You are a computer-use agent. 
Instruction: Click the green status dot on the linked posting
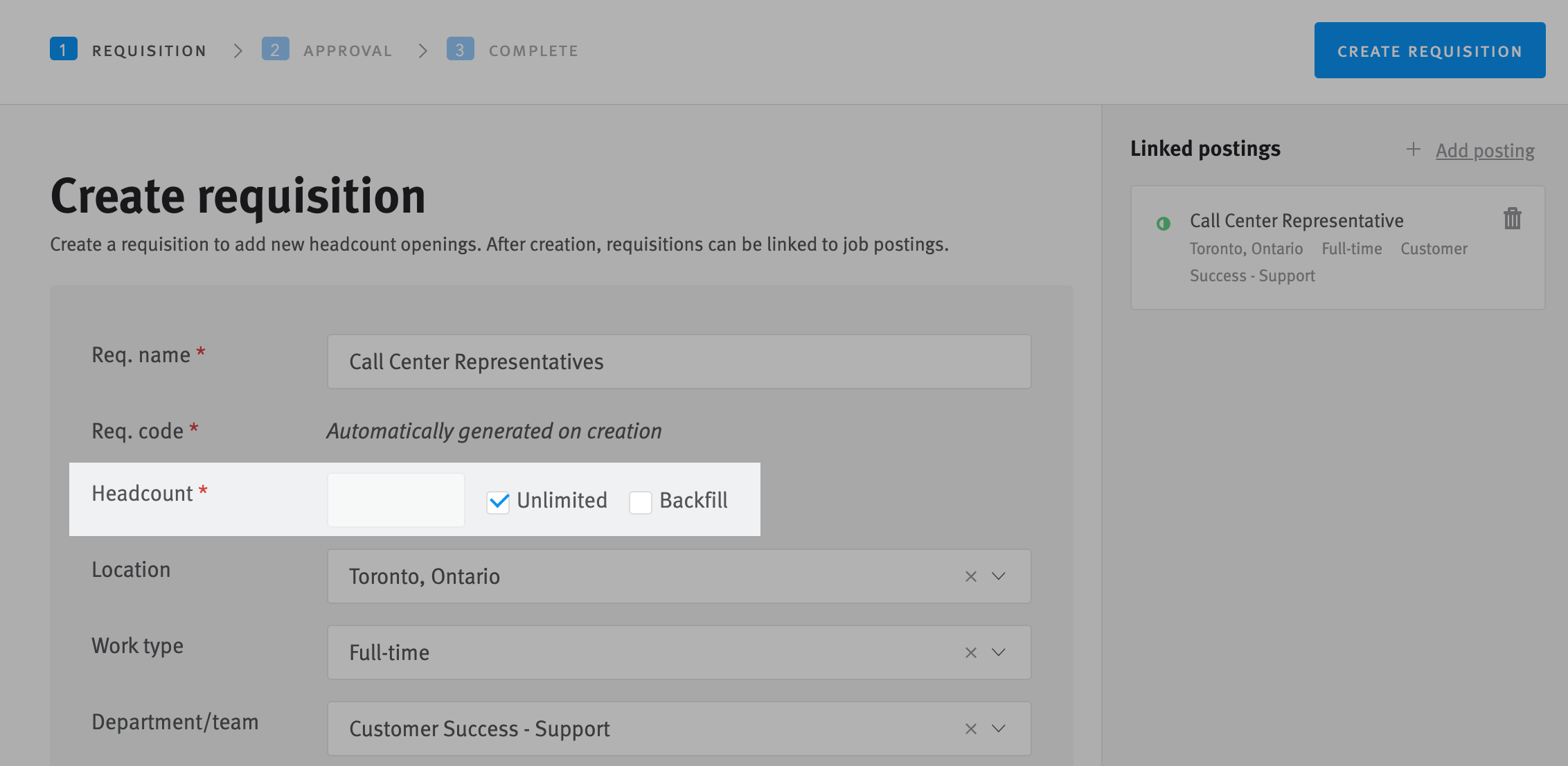tap(1163, 224)
